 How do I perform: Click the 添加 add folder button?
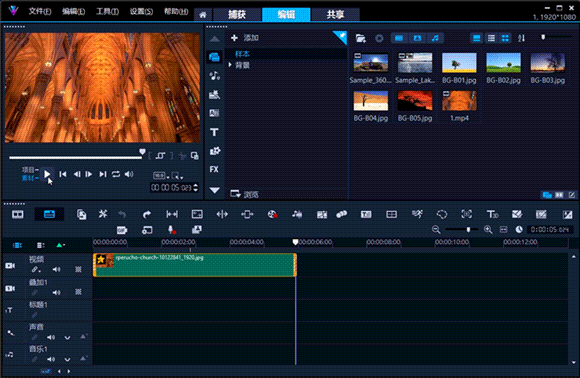[x=245, y=38]
